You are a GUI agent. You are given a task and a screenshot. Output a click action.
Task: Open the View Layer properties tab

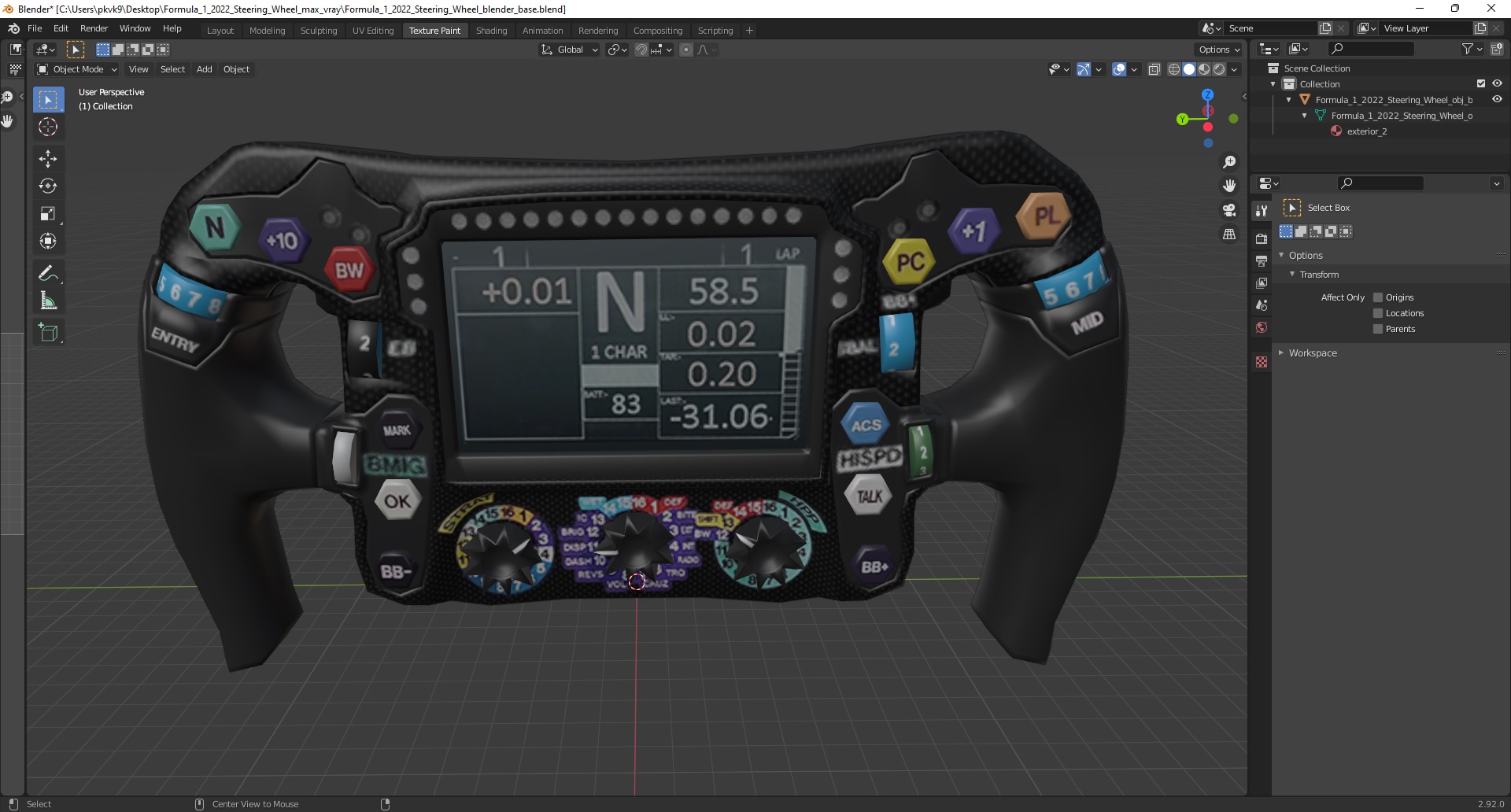[1262, 282]
